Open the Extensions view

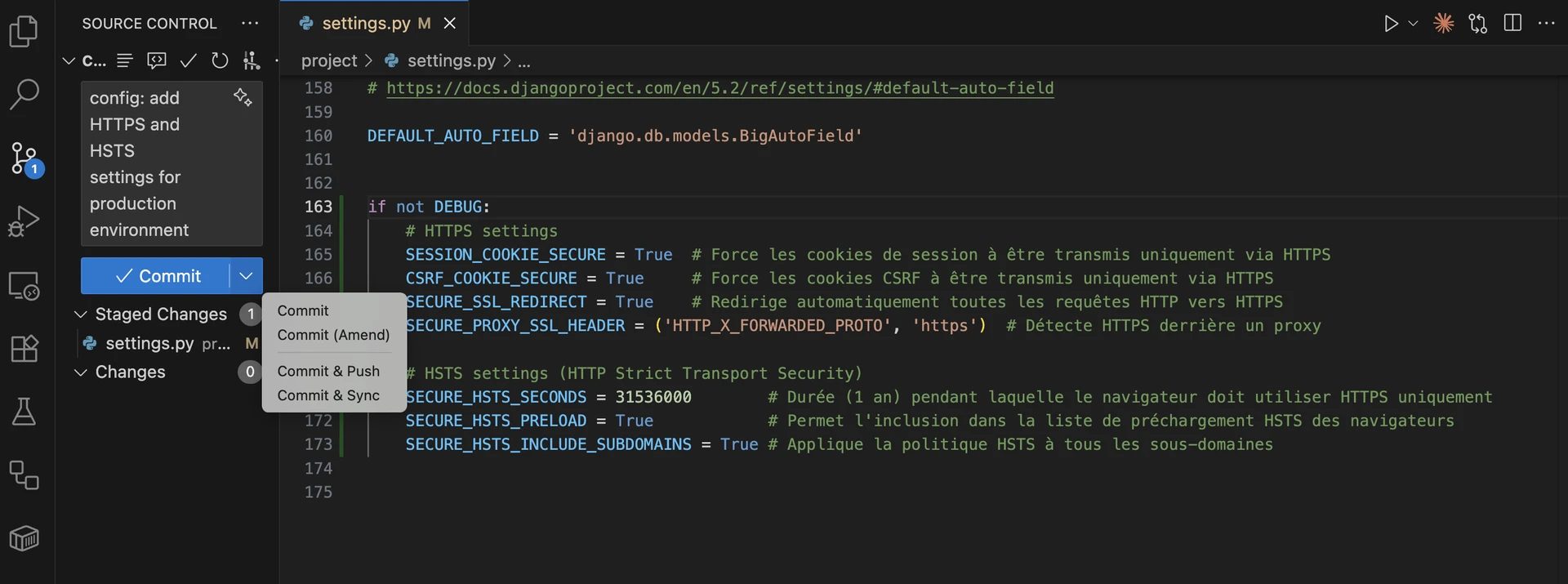[24, 349]
